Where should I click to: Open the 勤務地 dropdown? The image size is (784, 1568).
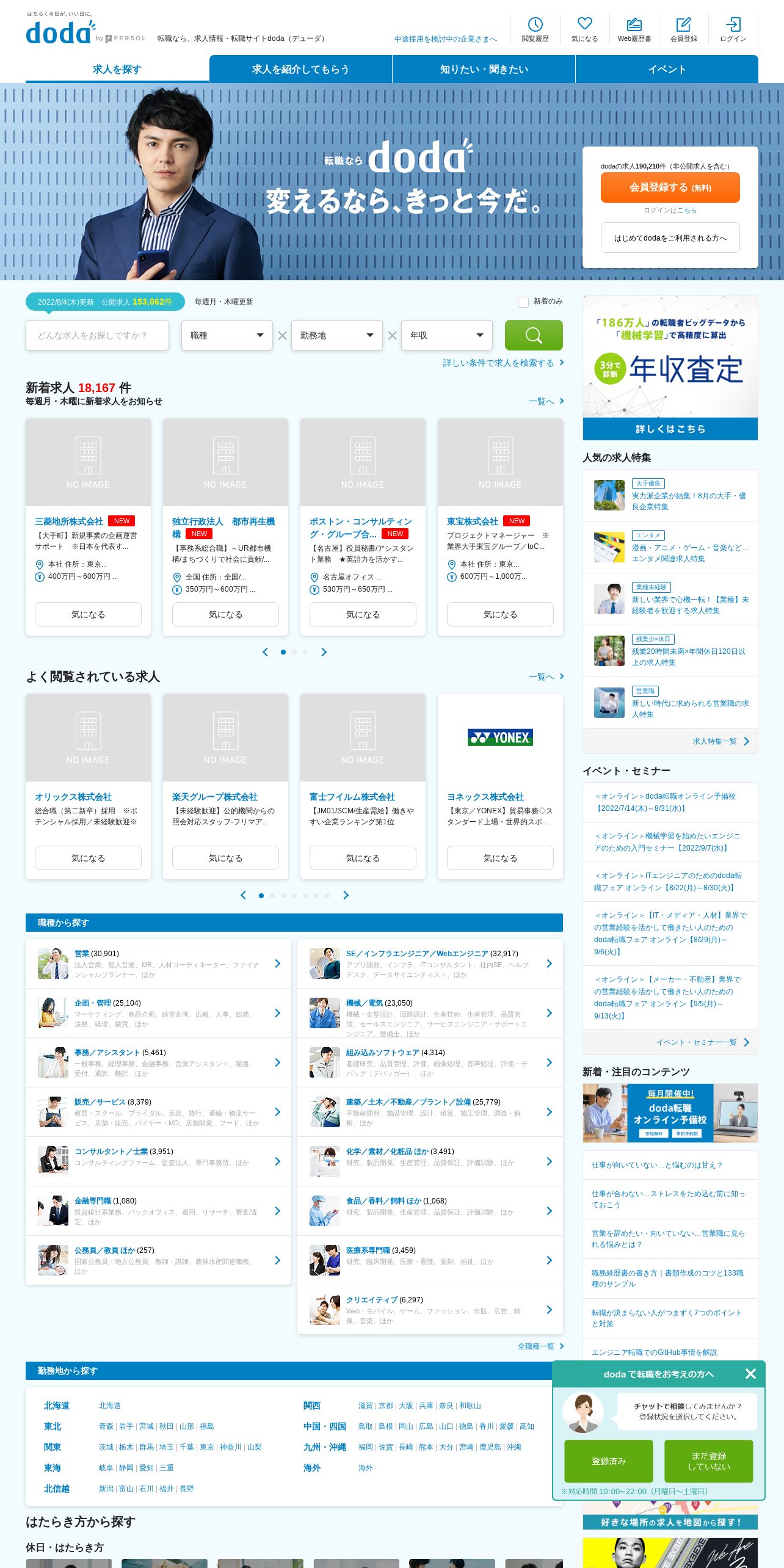(336, 335)
